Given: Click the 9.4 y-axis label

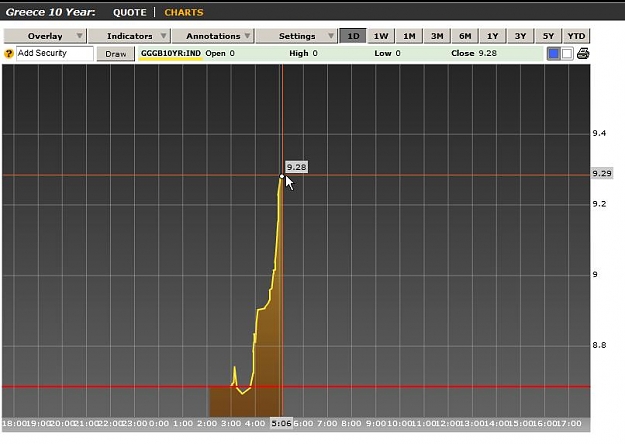Looking at the screenshot, I should pos(599,133).
